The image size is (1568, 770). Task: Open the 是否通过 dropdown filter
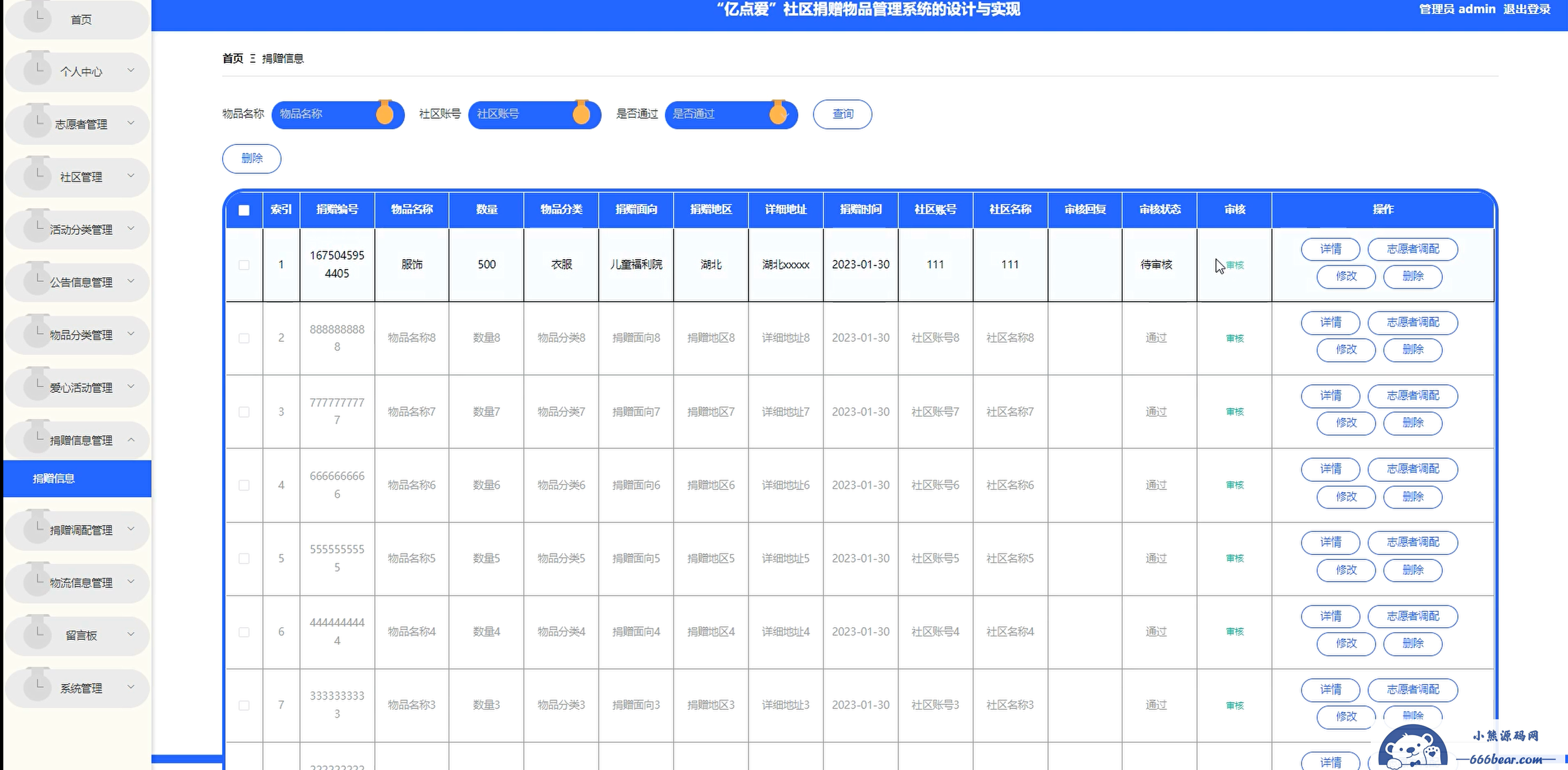pos(731,114)
